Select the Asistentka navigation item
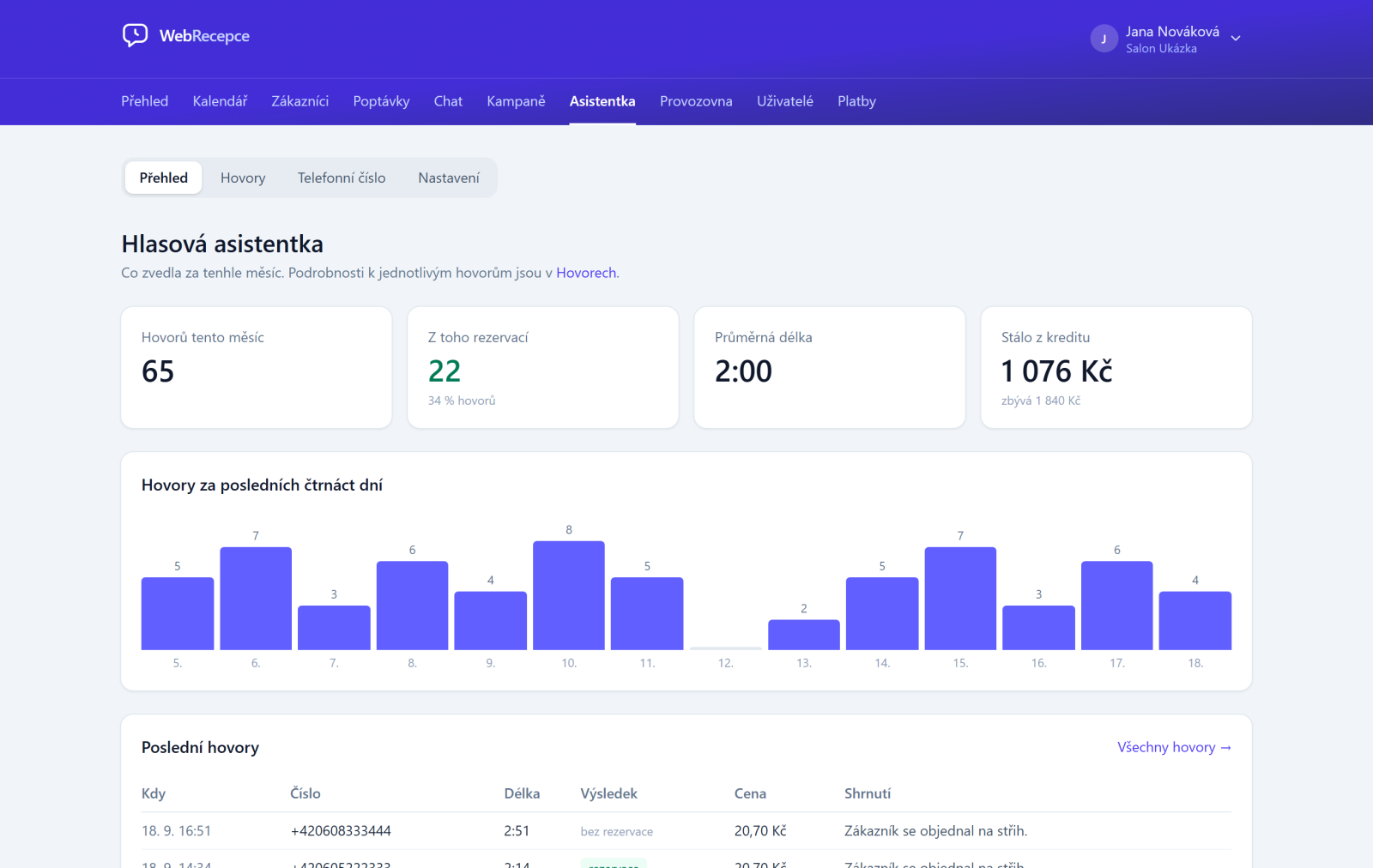The width and height of the screenshot is (1373, 868). 602,101
